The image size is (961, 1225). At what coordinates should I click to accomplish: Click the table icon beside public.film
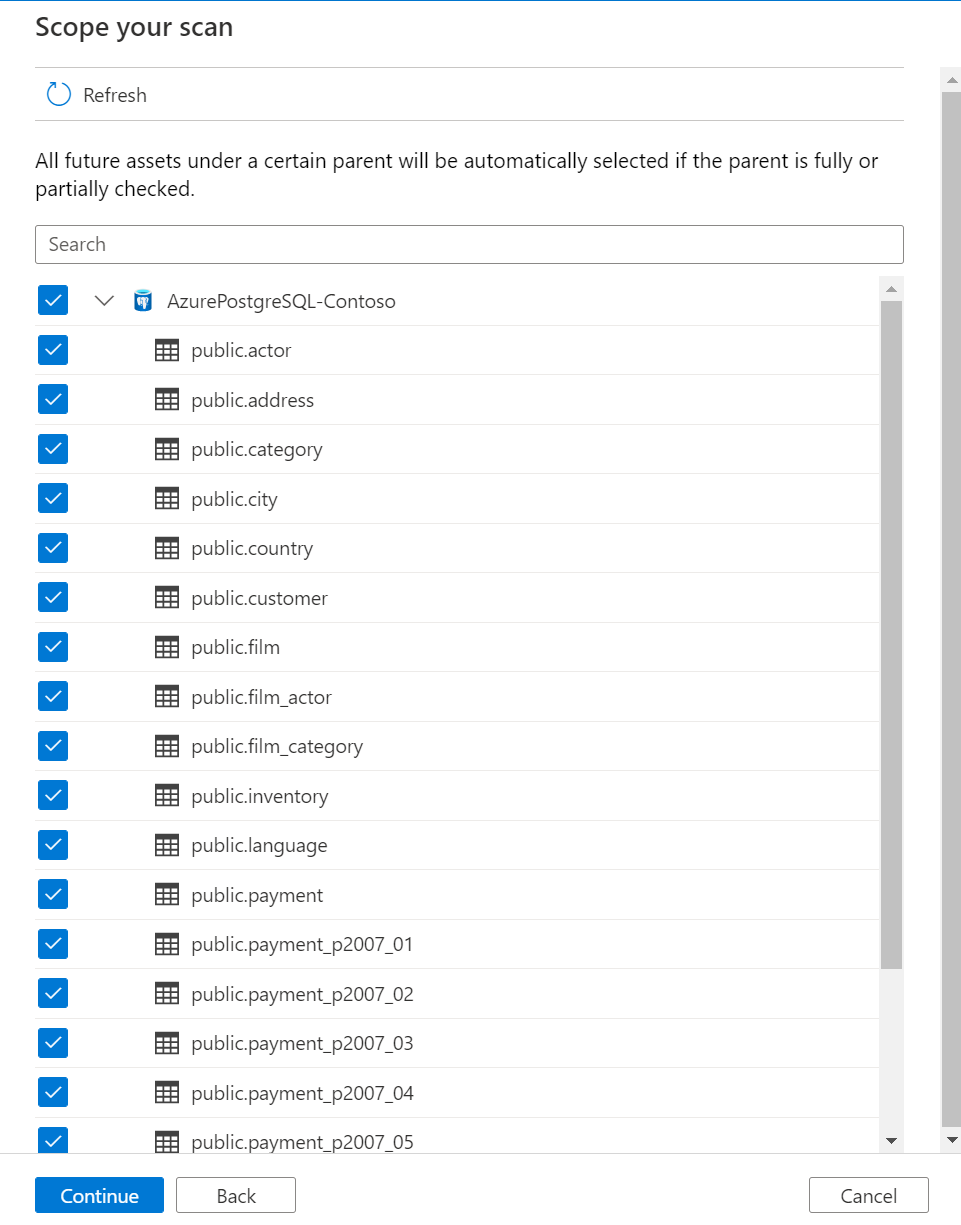167,648
